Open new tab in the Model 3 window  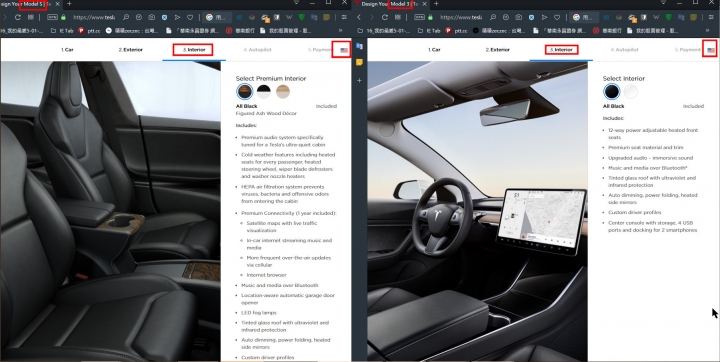[436, 4]
